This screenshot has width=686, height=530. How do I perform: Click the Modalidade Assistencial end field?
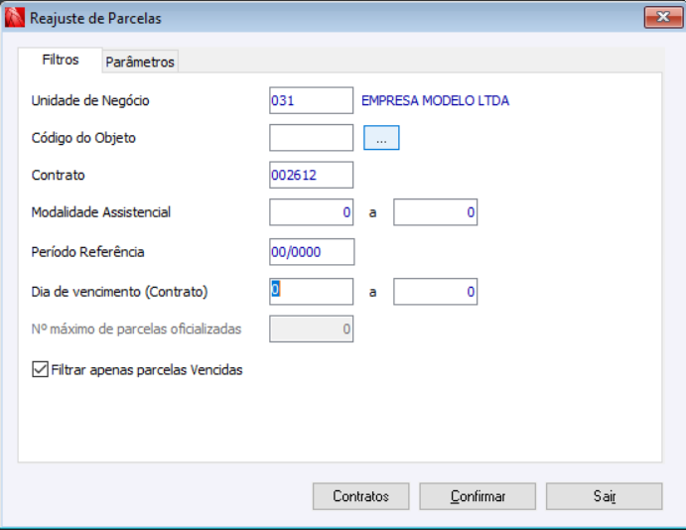click(x=435, y=212)
